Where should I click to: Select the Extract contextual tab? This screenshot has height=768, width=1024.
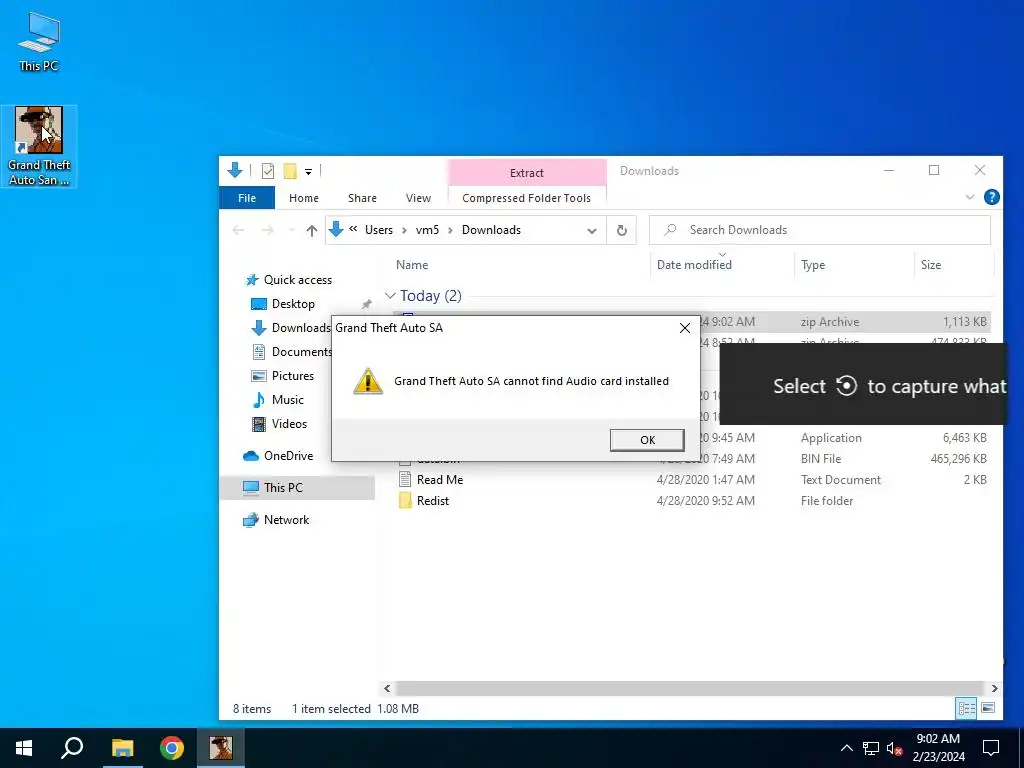point(526,173)
